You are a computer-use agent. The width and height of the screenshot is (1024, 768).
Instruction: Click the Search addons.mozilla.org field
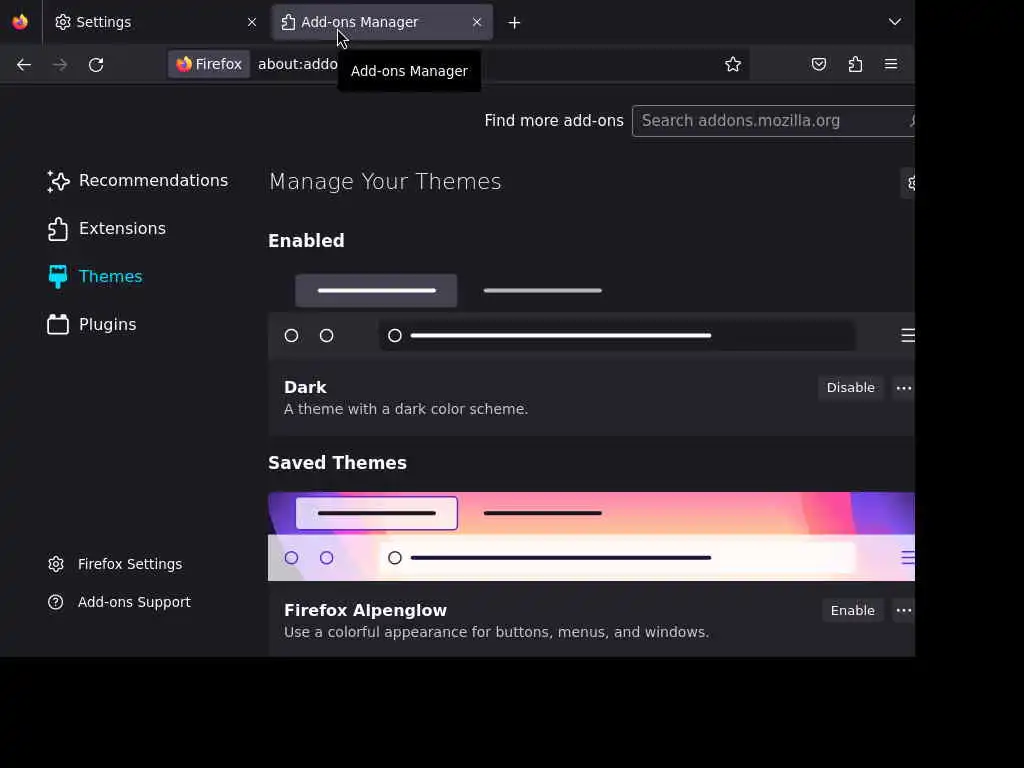(x=773, y=121)
